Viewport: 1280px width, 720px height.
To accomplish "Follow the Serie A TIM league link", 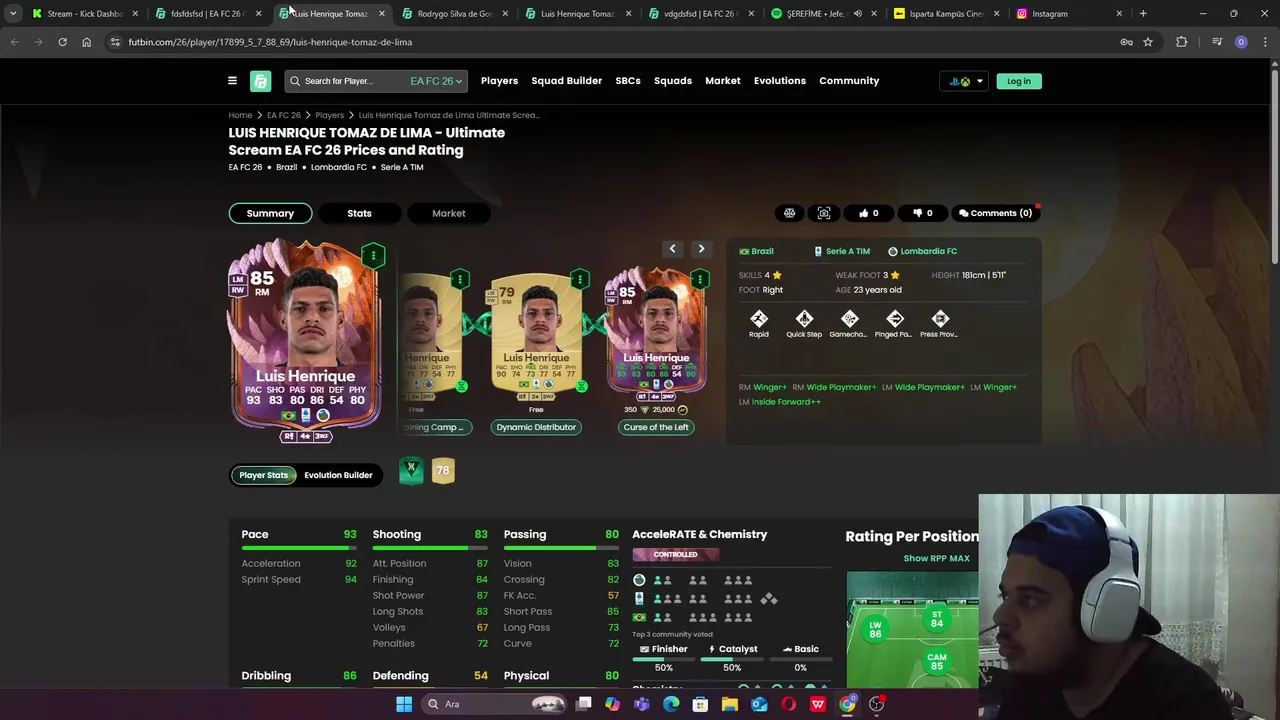I will point(842,251).
